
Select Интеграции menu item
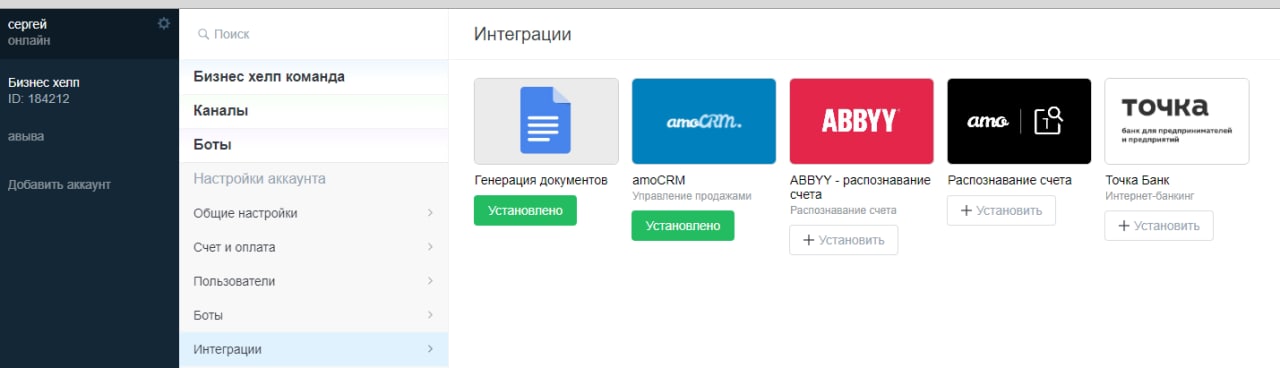314,349
